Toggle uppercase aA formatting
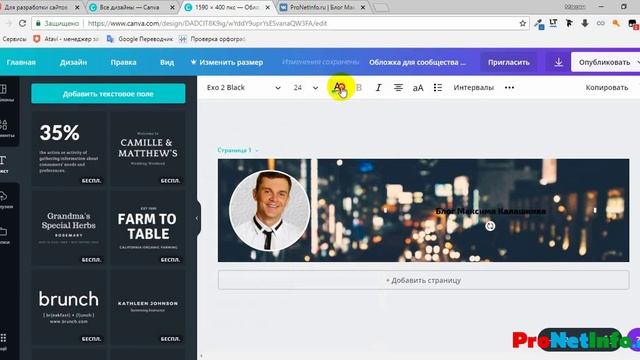This screenshot has height=360, width=640. 418,88
